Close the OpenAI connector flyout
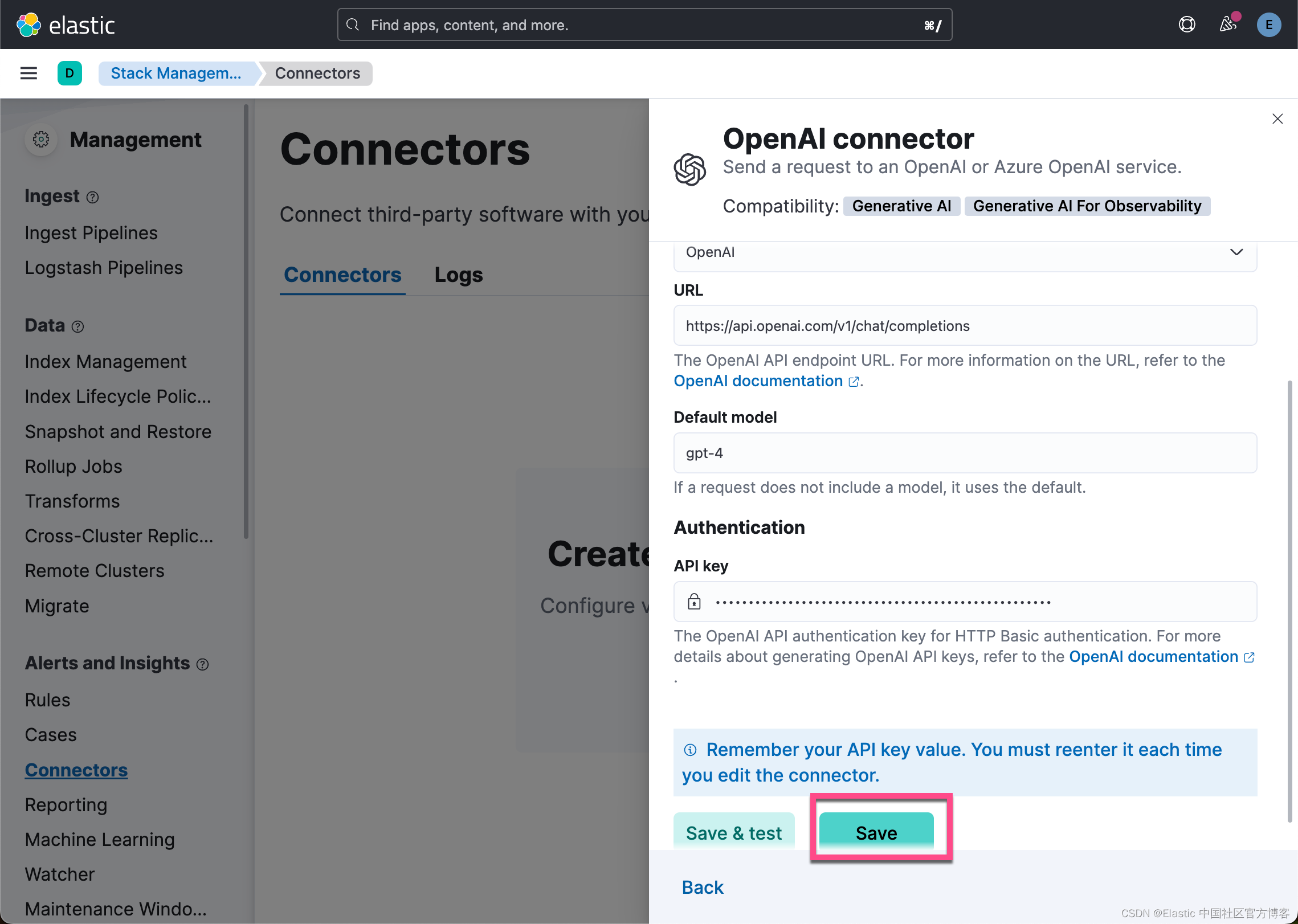Viewport: 1298px width, 924px height. point(1277,118)
